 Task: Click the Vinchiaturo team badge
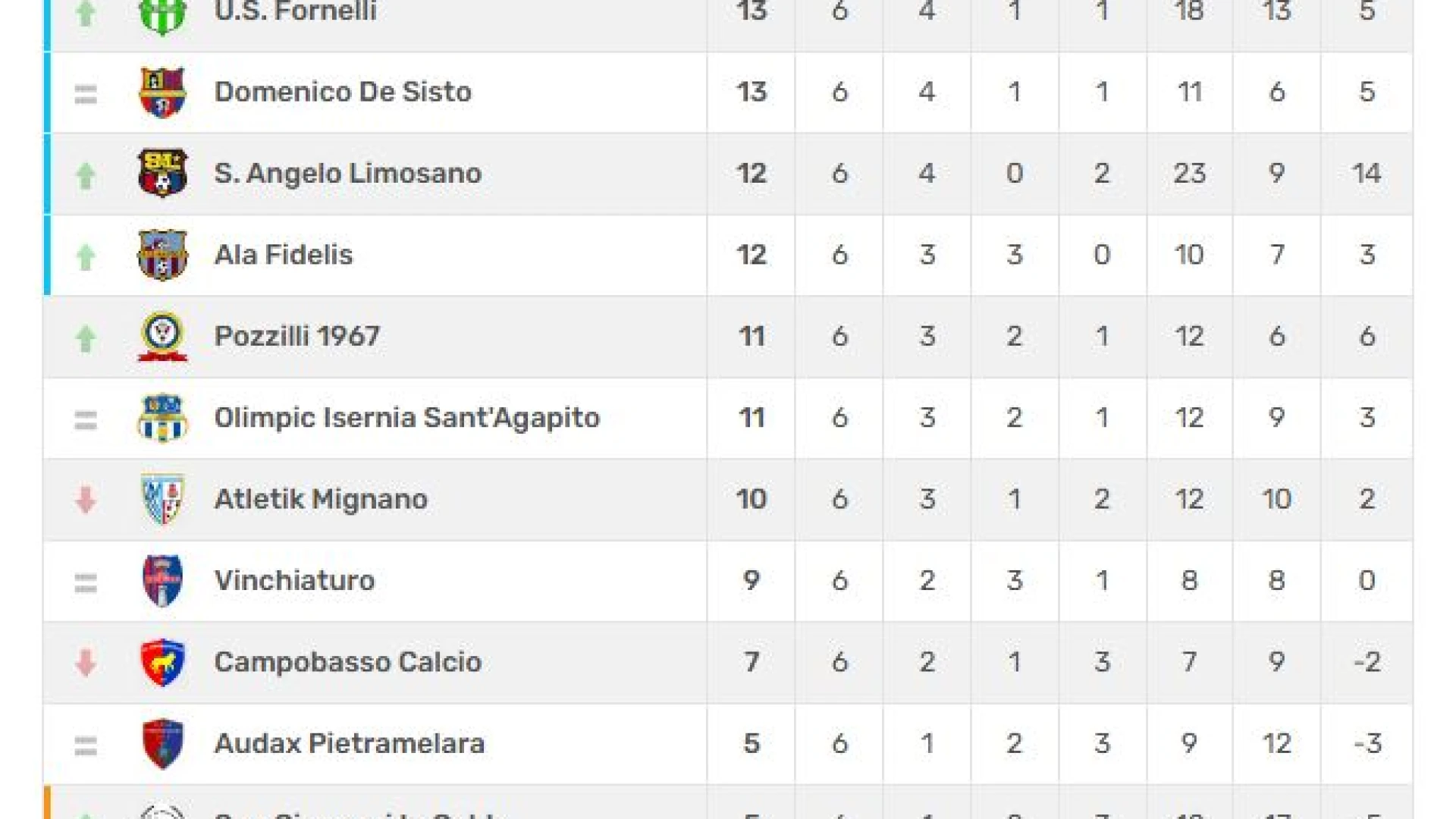click(162, 581)
